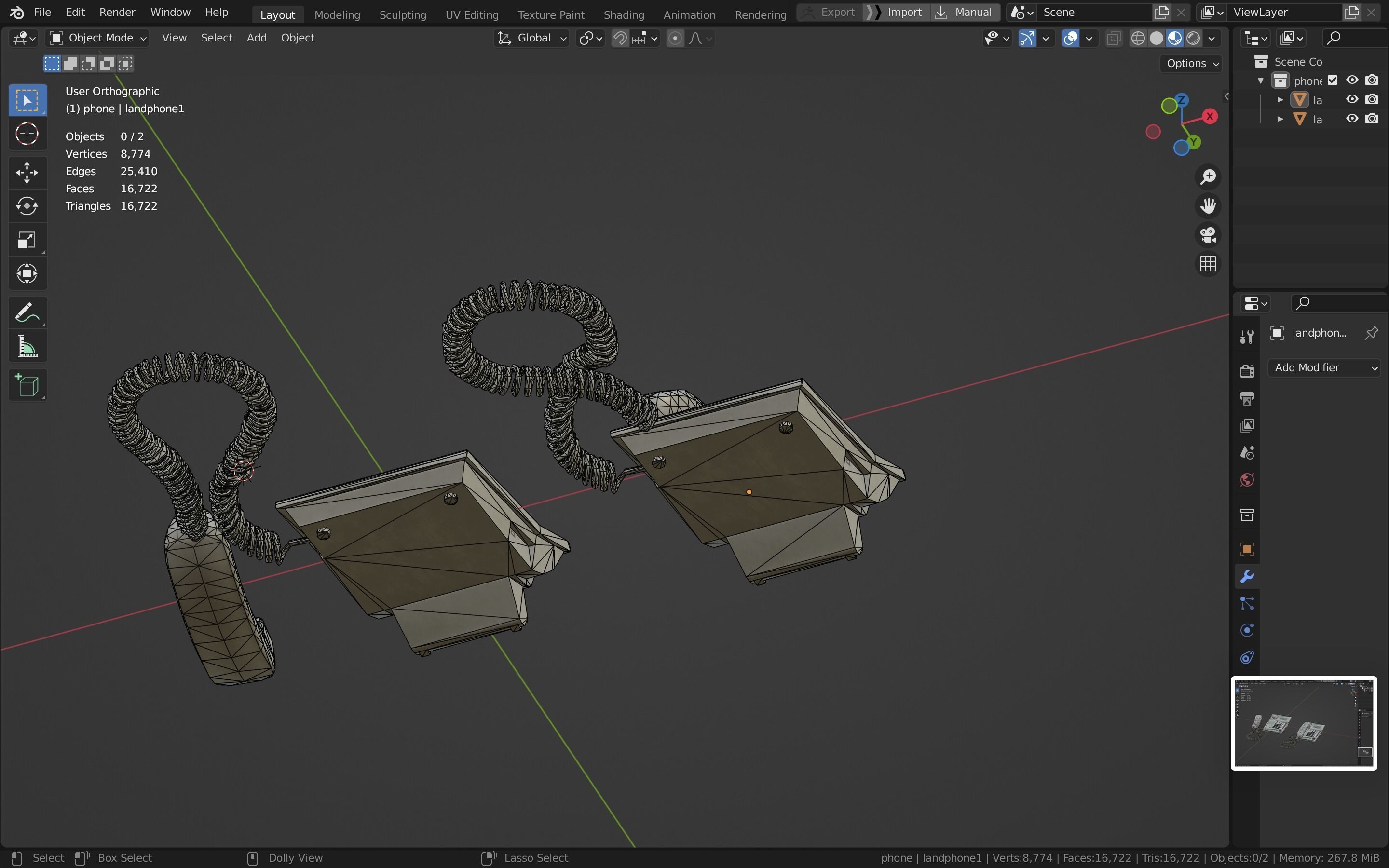Open the Render menu
The image size is (1389, 868).
(117, 12)
